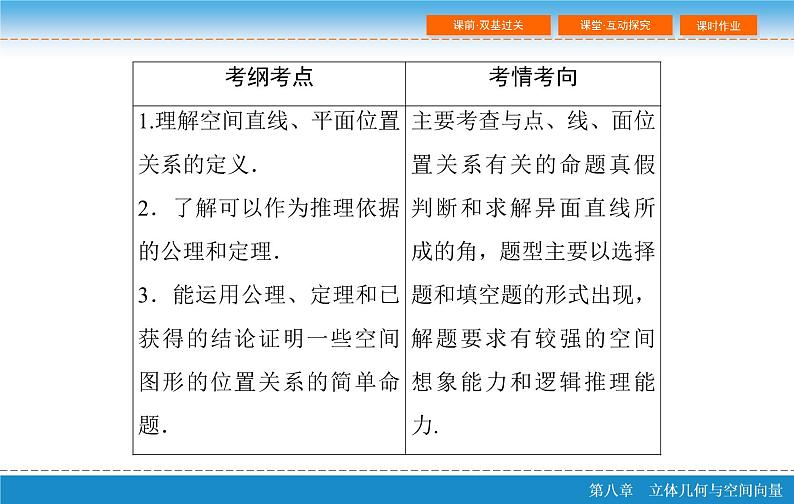Click the line 1.理解空间直线、平面位置
The image size is (794, 504).
pyautogui.click(x=269, y=121)
